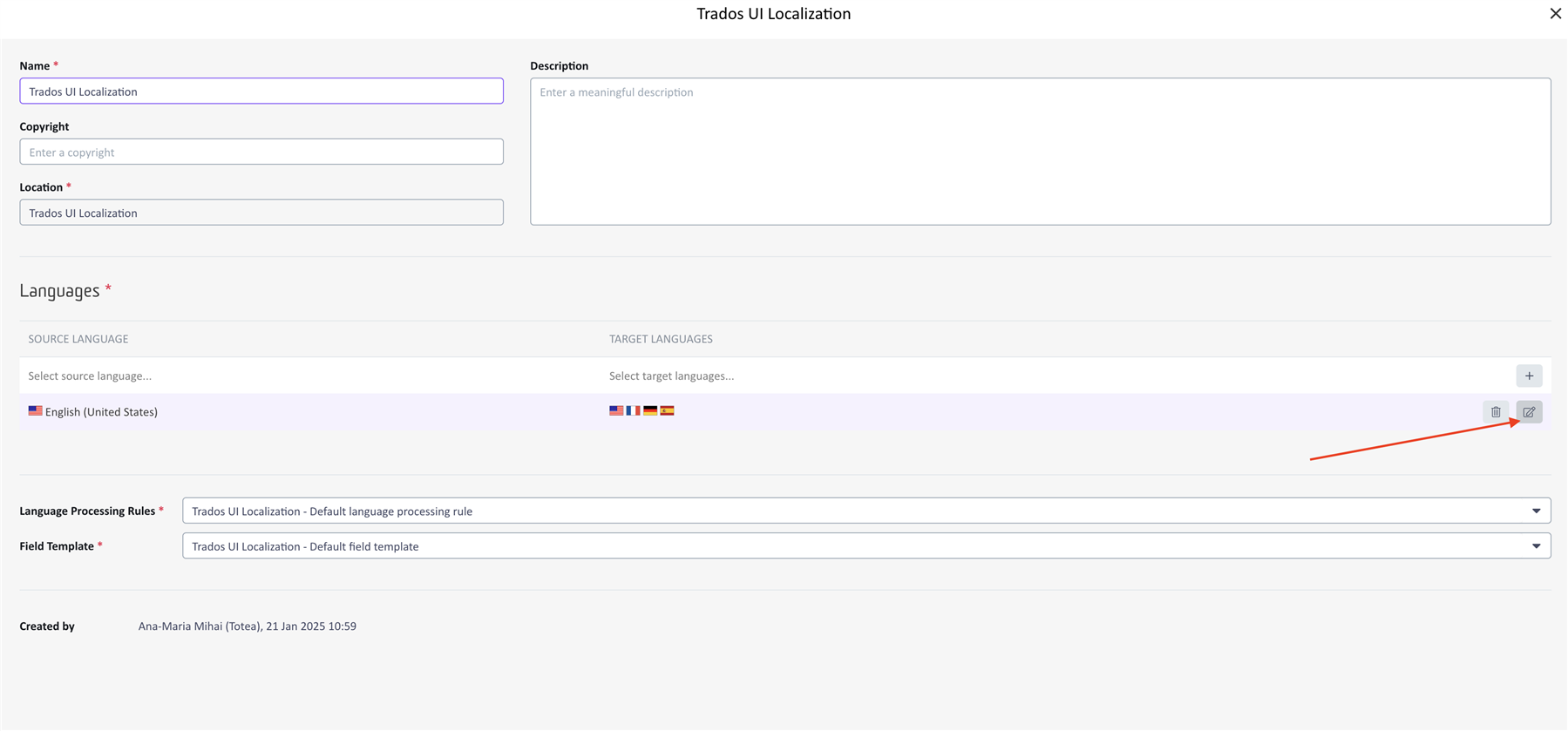Expand the Field Template dropdown arrow
The image size is (1568, 731).
click(1536, 546)
